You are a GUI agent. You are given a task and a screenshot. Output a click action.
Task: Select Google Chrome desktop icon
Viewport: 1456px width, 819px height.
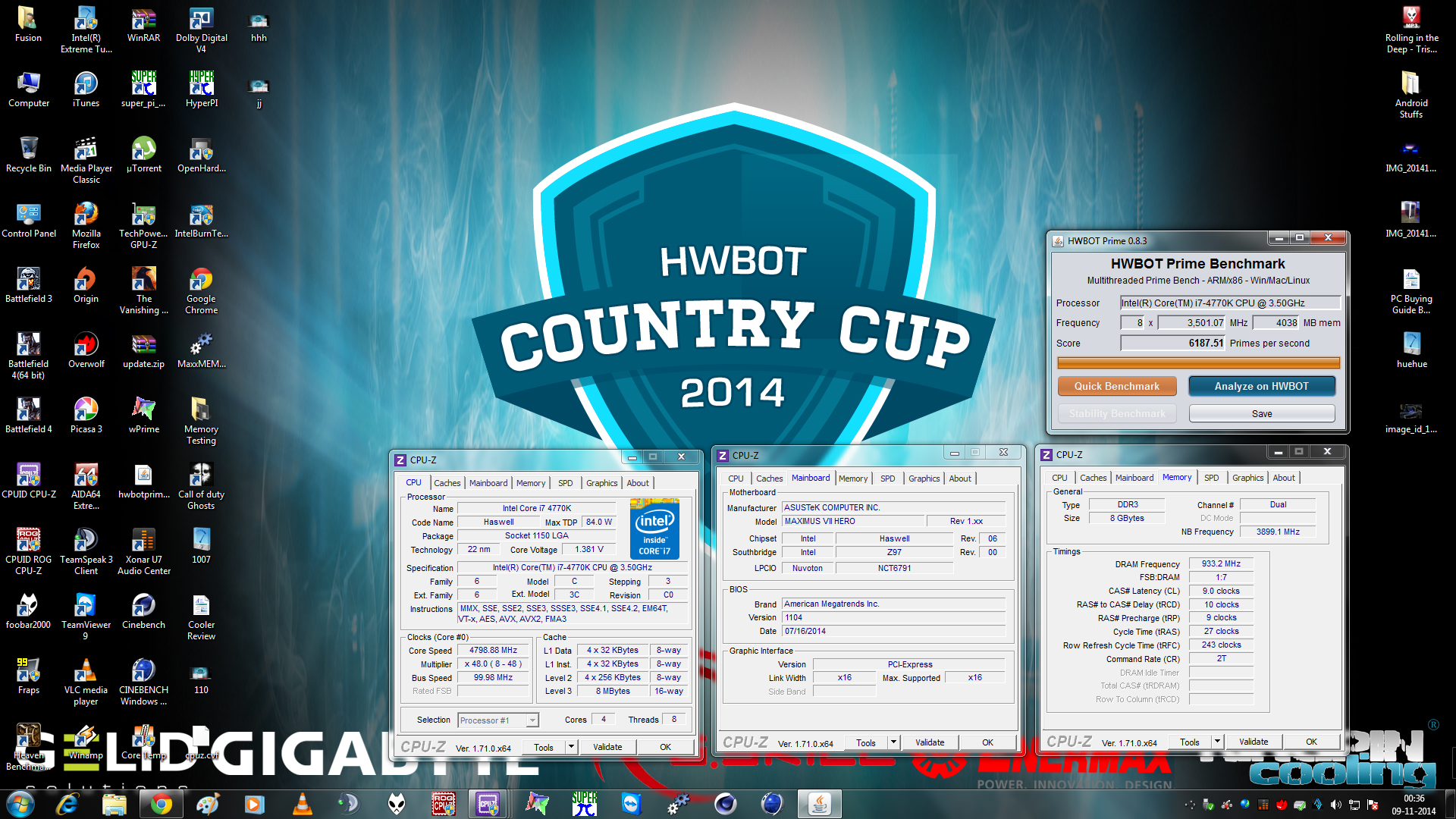tap(201, 290)
